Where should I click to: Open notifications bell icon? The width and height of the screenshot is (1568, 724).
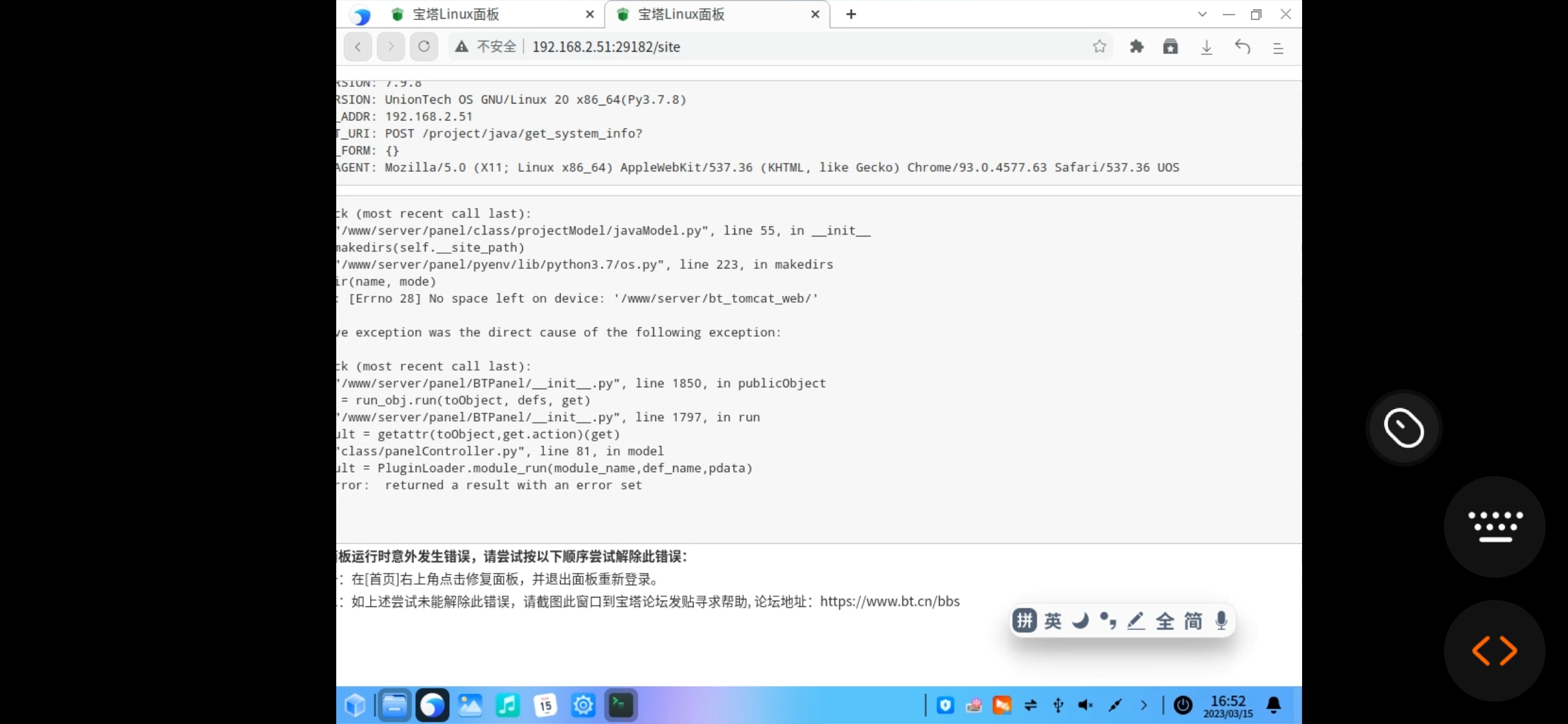(x=1273, y=705)
